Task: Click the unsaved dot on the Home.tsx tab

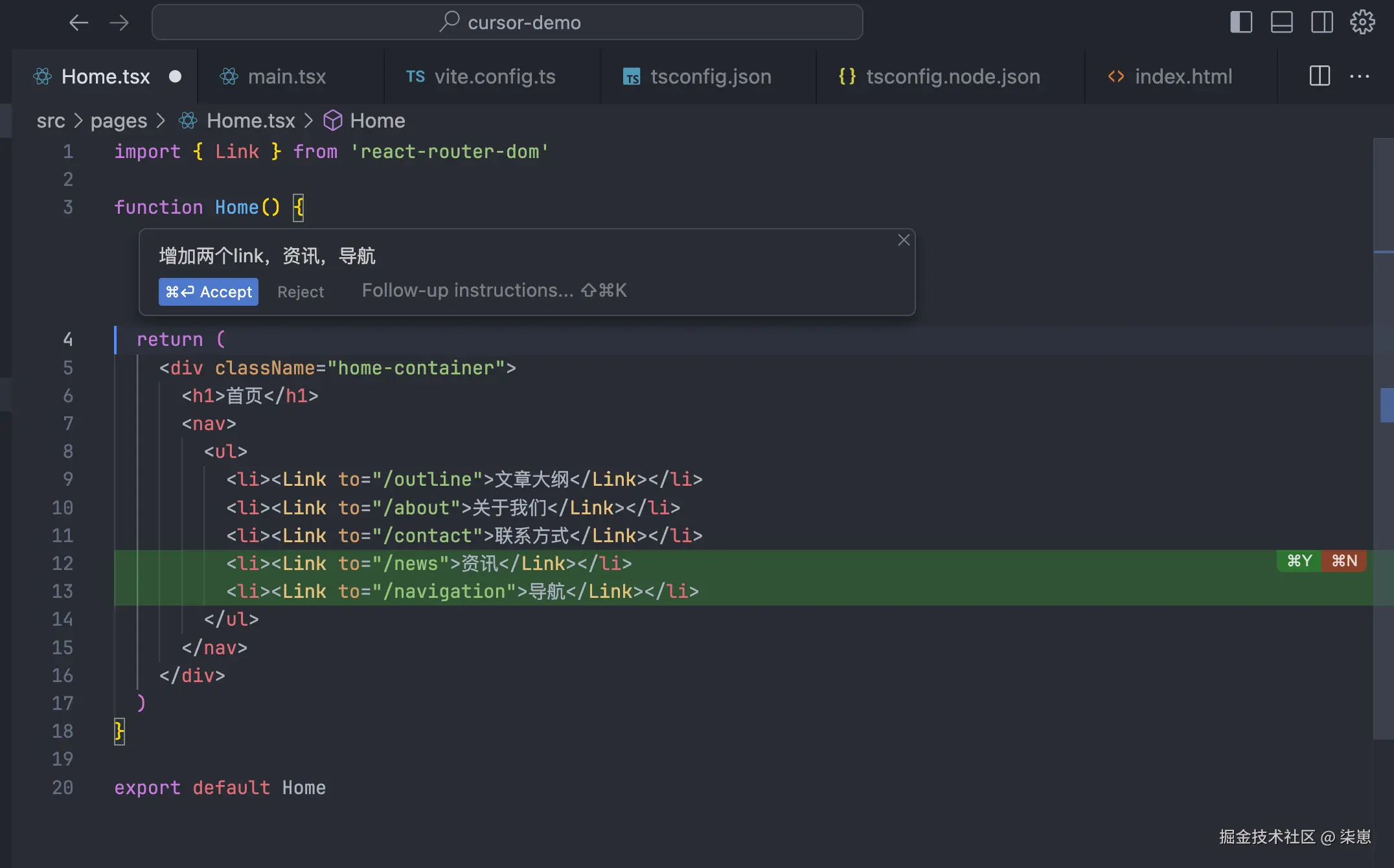Action: tap(175, 76)
